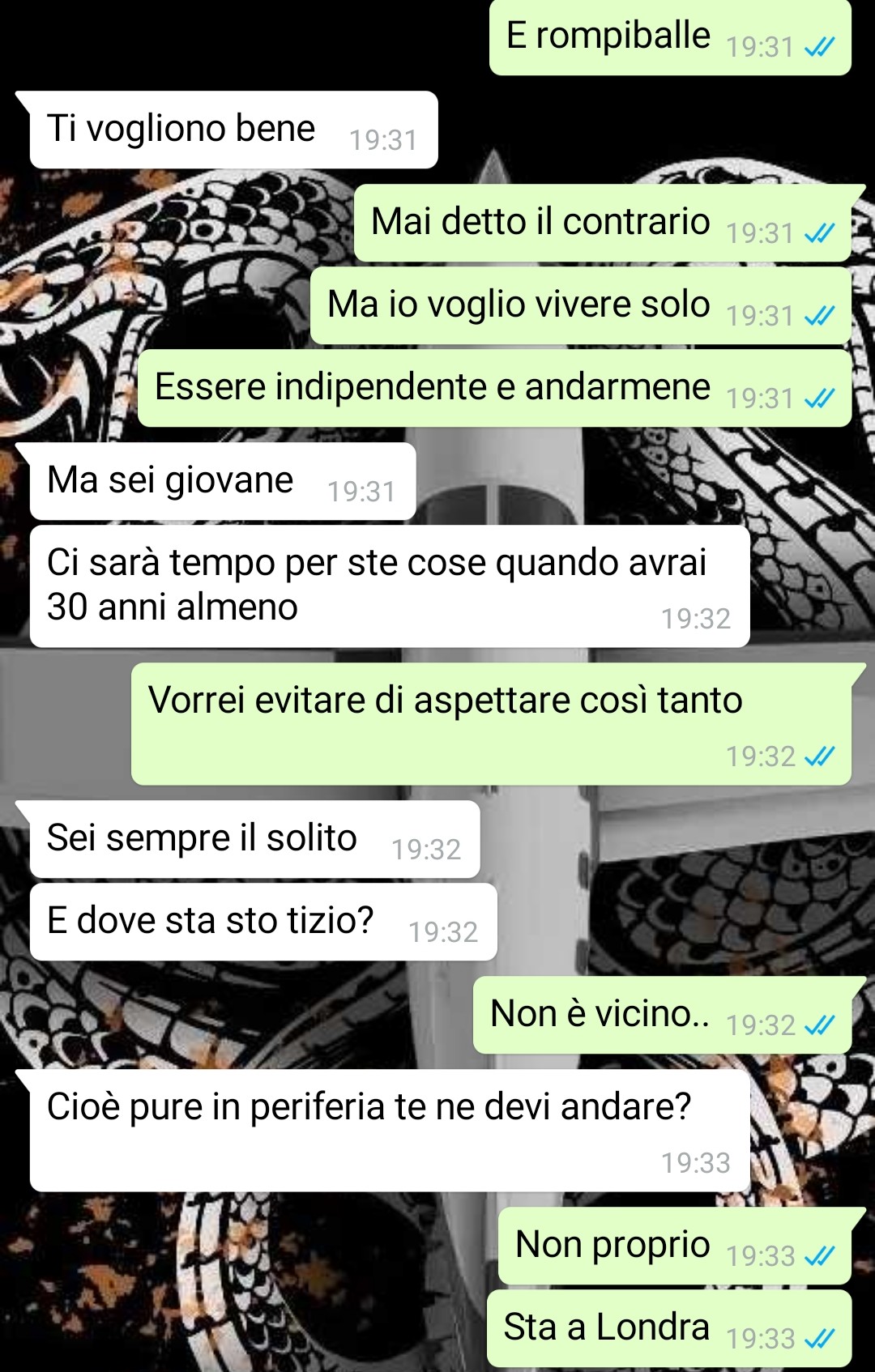The height and width of the screenshot is (1372, 875).
Task: Tap the 19:31 timestamp on 'Ti vogliono bene'
Action: pos(383,140)
